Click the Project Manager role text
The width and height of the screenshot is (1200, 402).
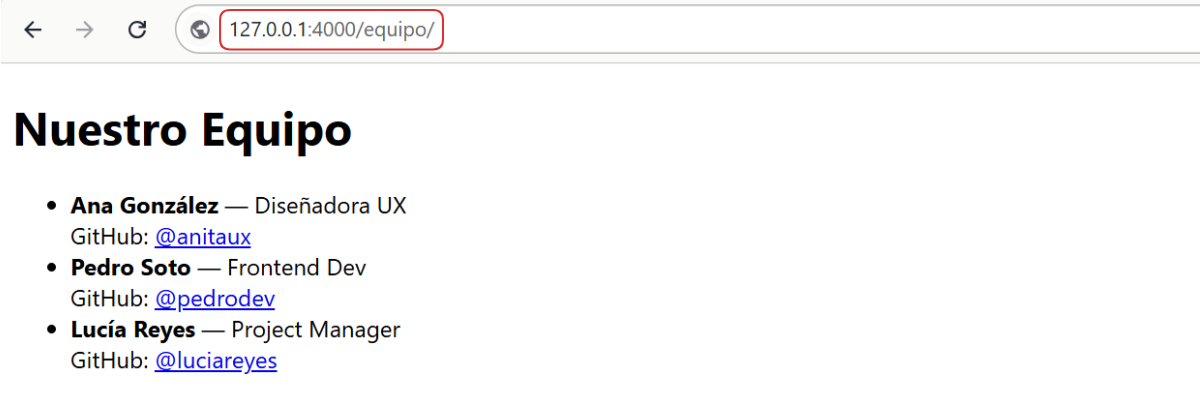[x=316, y=329]
